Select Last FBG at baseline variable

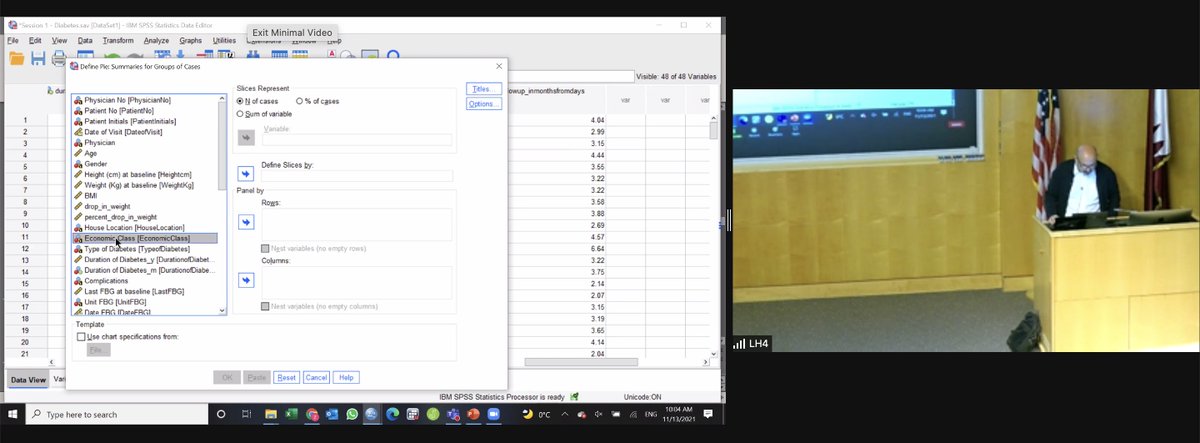click(x=135, y=291)
